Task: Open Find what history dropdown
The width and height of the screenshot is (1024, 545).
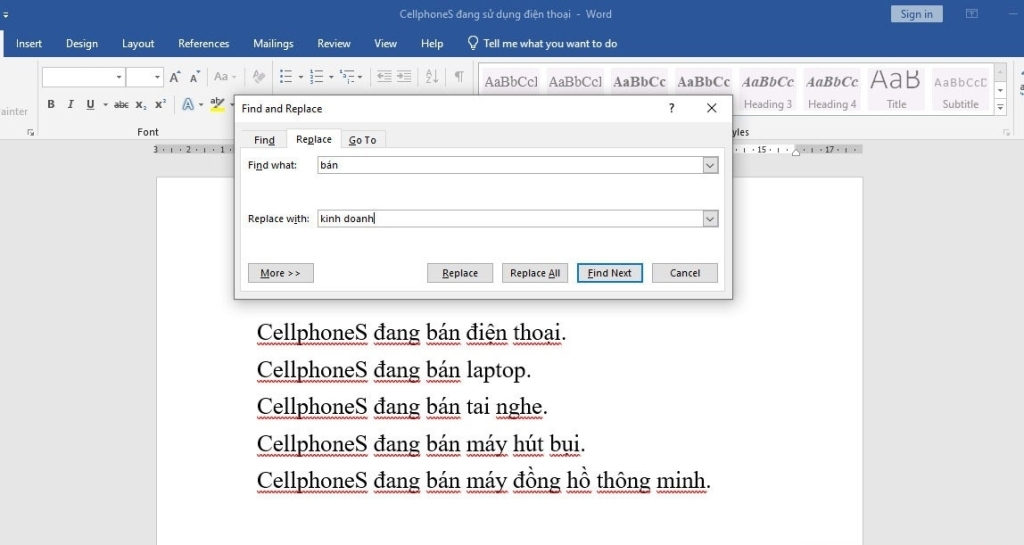Action: pos(710,165)
